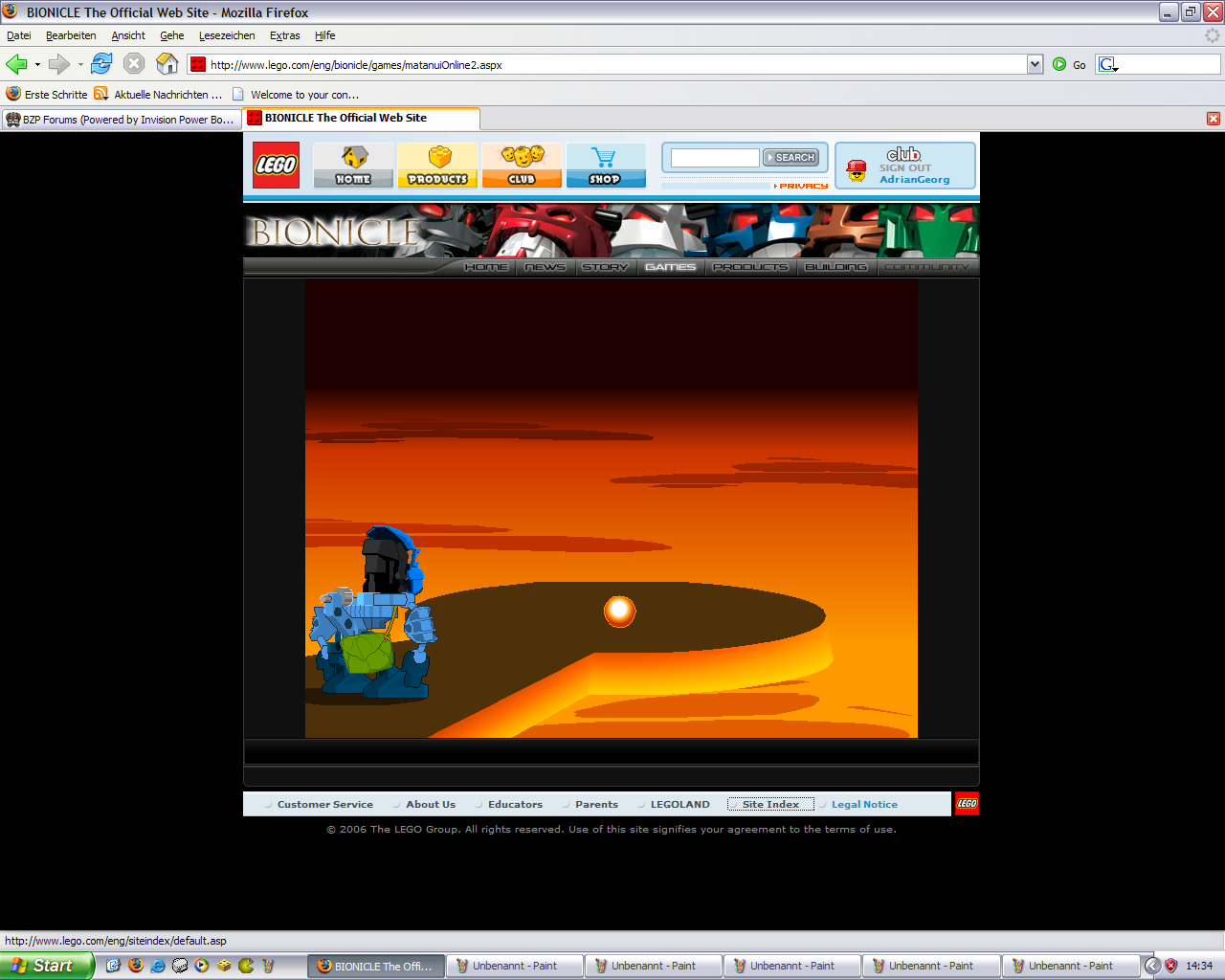Open the Bearbeiten menu
Viewport: 1225px width, 980px height.
[71, 35]
